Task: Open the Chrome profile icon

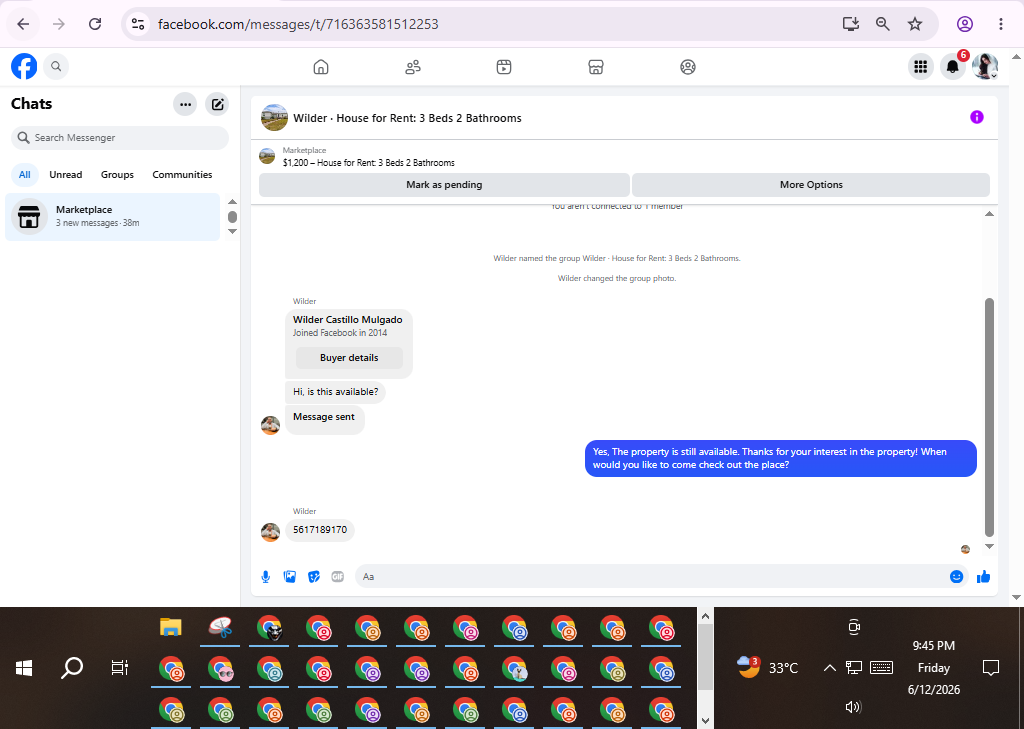Action: 965,24
